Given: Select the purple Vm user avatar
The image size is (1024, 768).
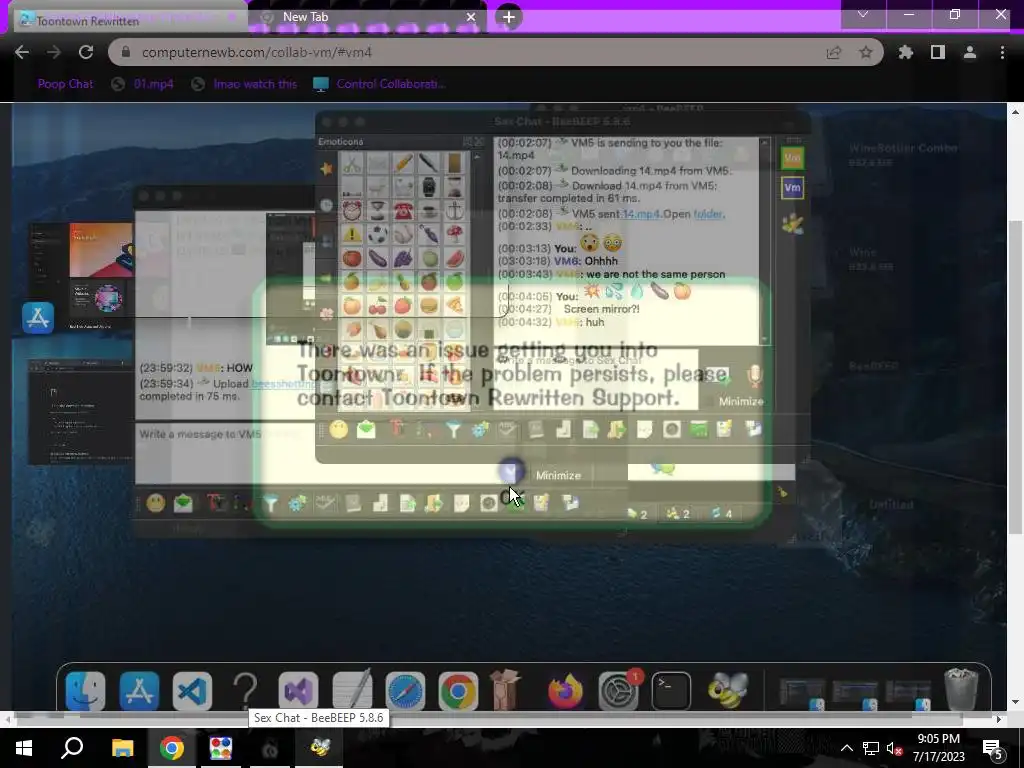Looking at the screenshot, I should click(x=792, y=188).
